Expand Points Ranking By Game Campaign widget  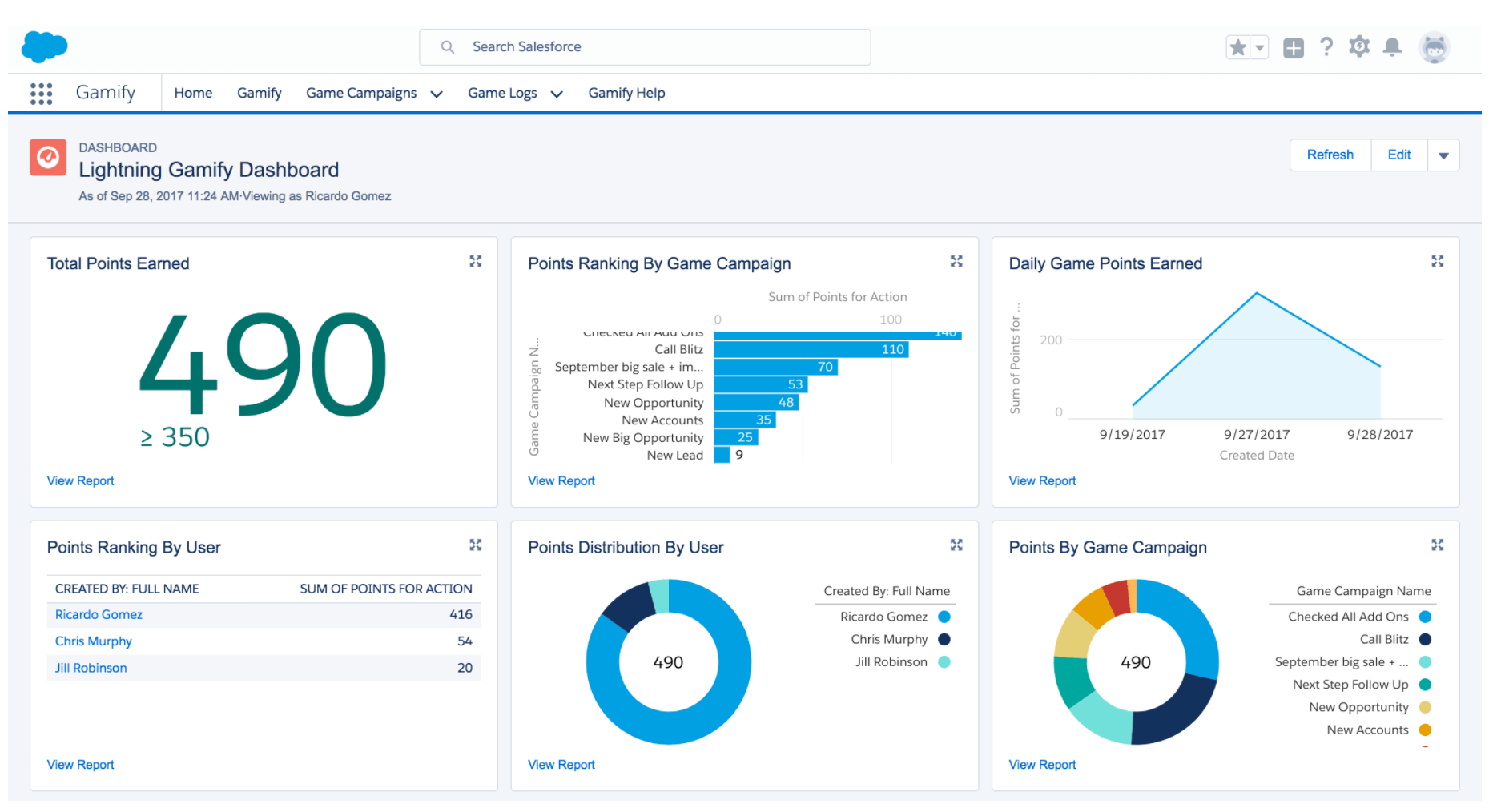pos(956,261)
